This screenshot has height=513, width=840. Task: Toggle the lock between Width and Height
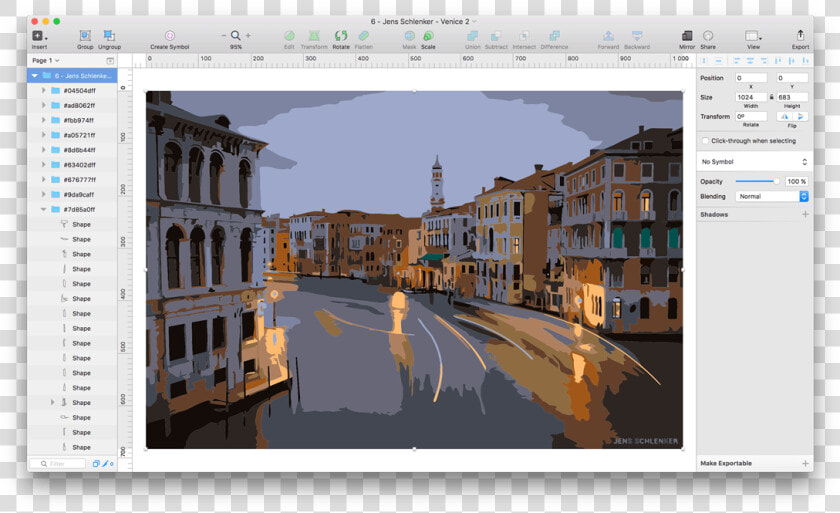[772, 97]
